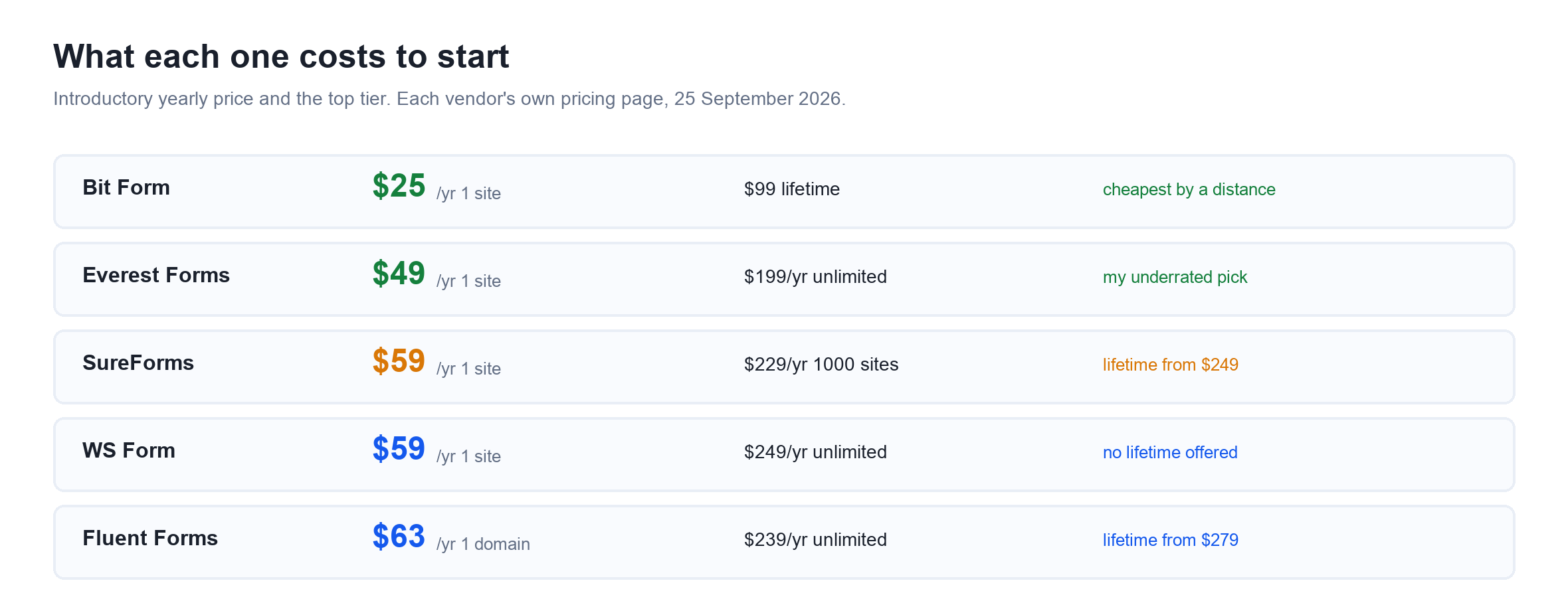1568x611 pixels.
Task: Click the heading "What each one costs to start"
Action: click(x=281, y=56)
